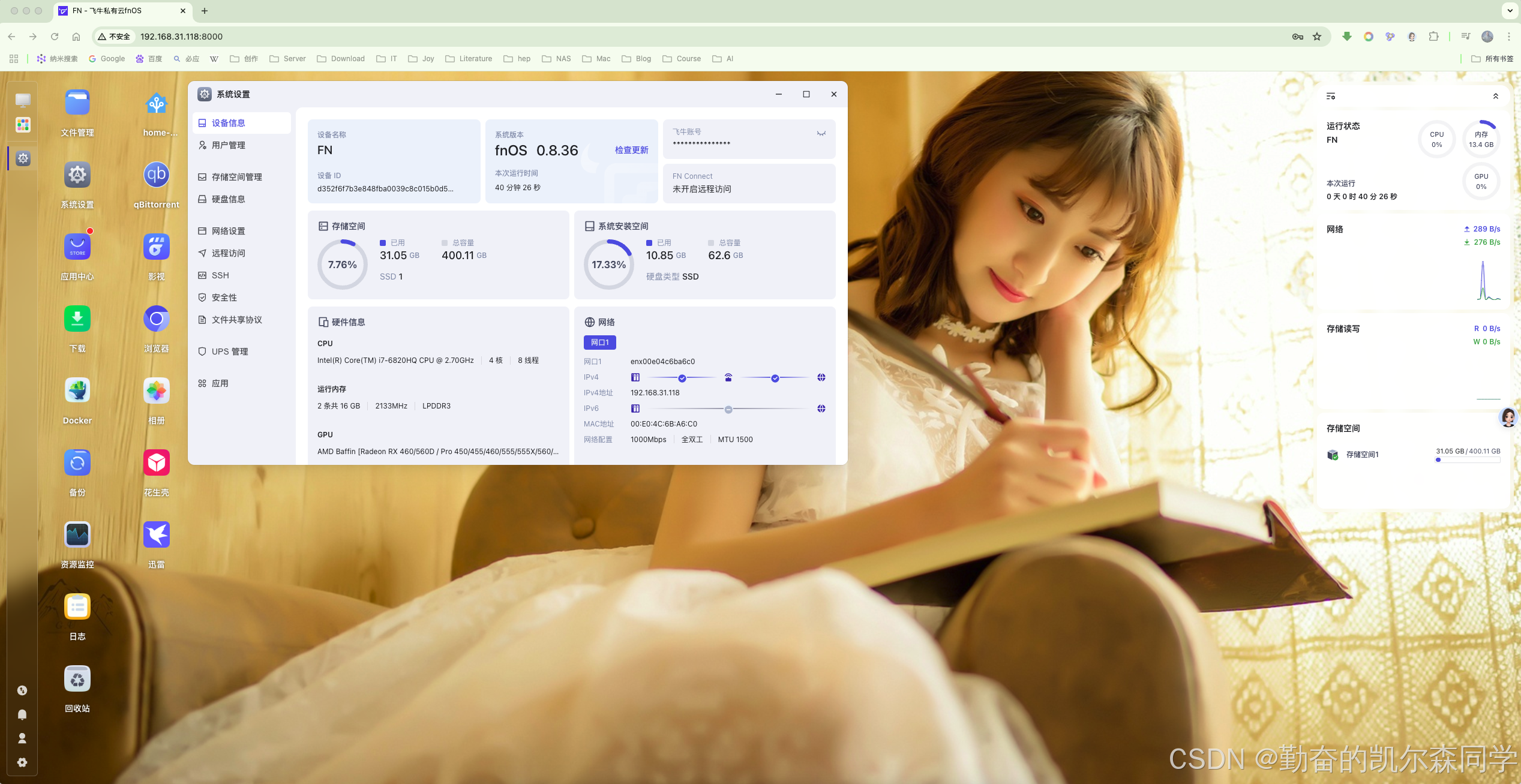Reveal the hidden 飞牛账号 with eye icon
The height and width of the screenshot is (784, 1521).
tap(821, 133)
